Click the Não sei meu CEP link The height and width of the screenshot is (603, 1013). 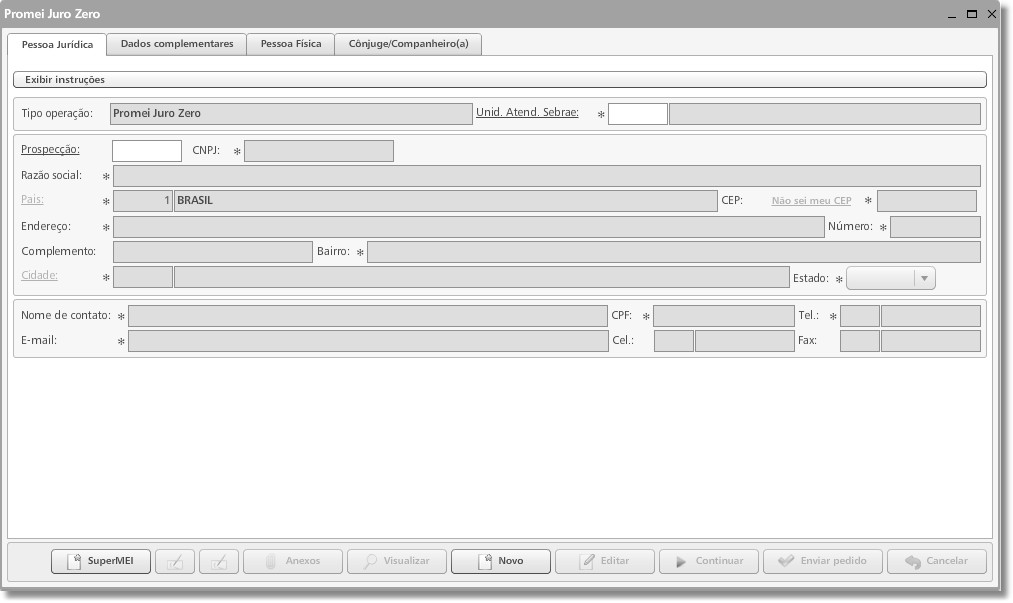coord(811,201)
